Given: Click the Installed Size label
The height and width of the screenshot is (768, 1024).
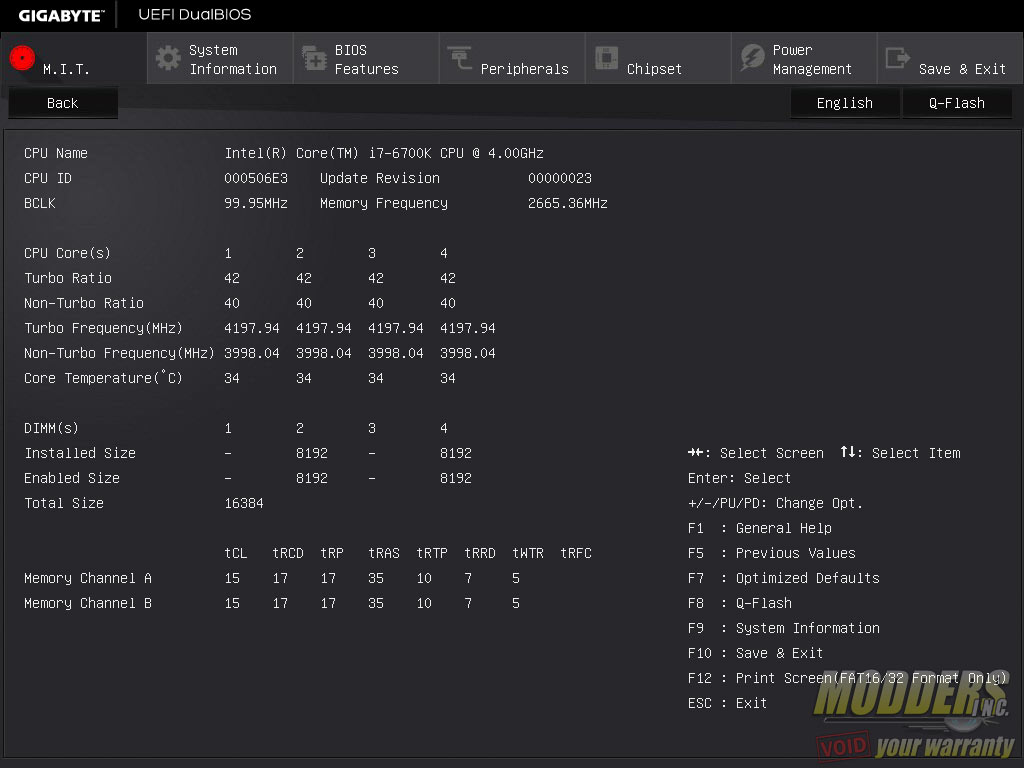Looking at the screenshot, I should coord(80,453).
